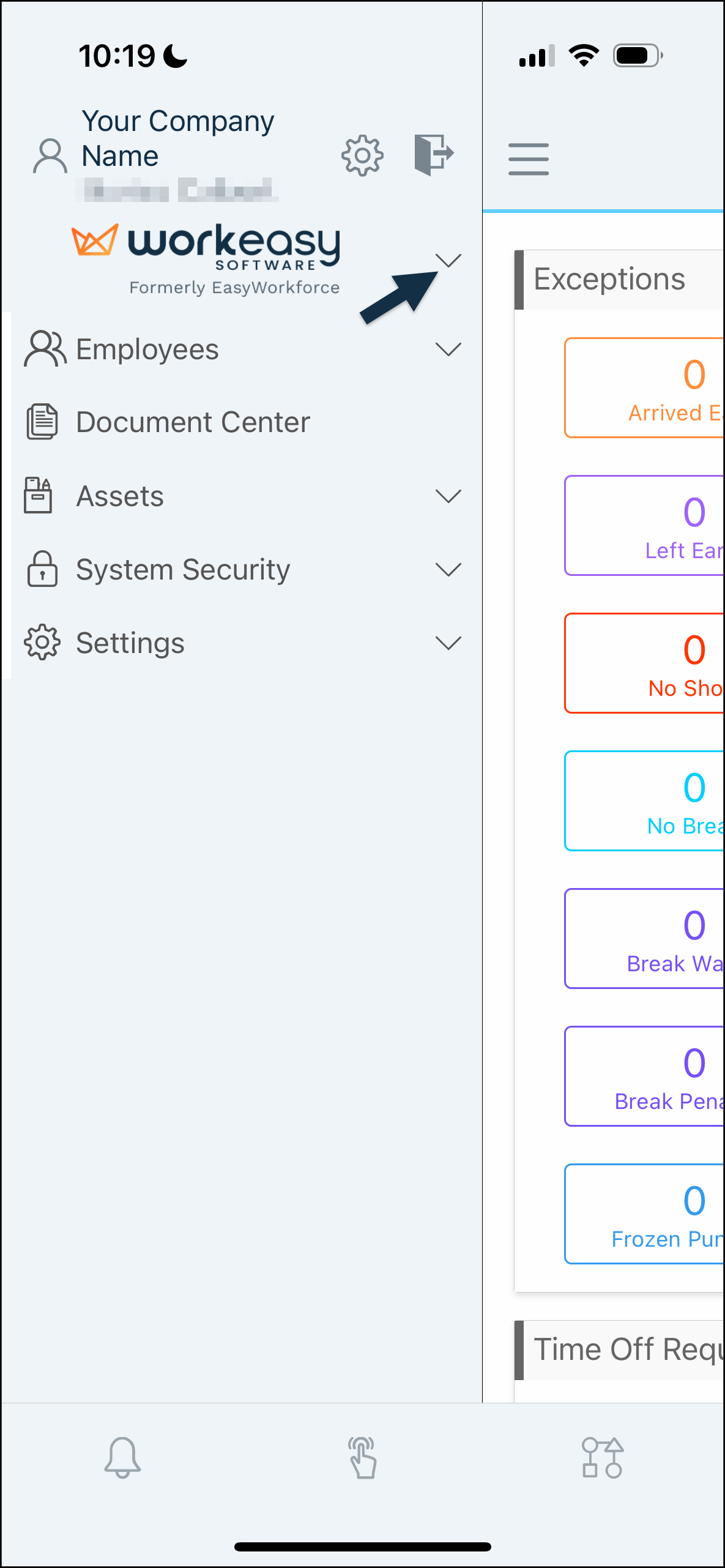Screen dimensions: 725x1568
Task: Click the Document Center page icon
Action: click(42, 422)
